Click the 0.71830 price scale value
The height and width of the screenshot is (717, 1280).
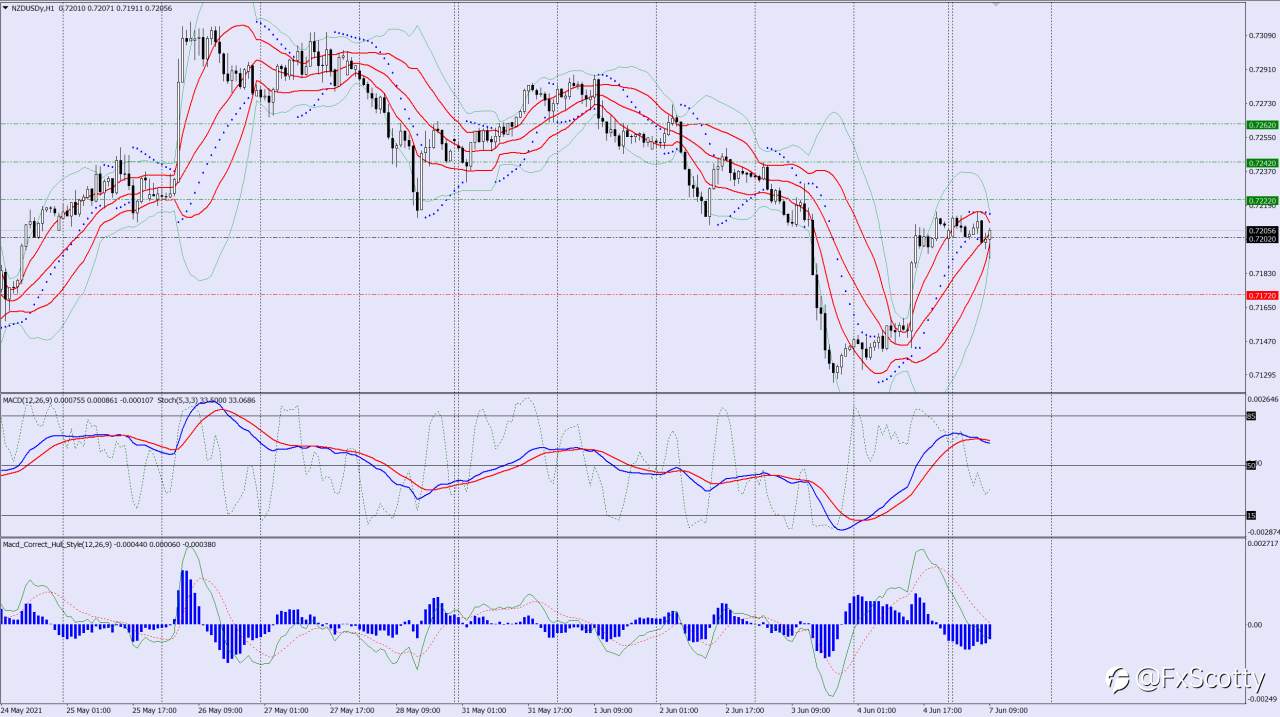click(x=1262, y=273)
